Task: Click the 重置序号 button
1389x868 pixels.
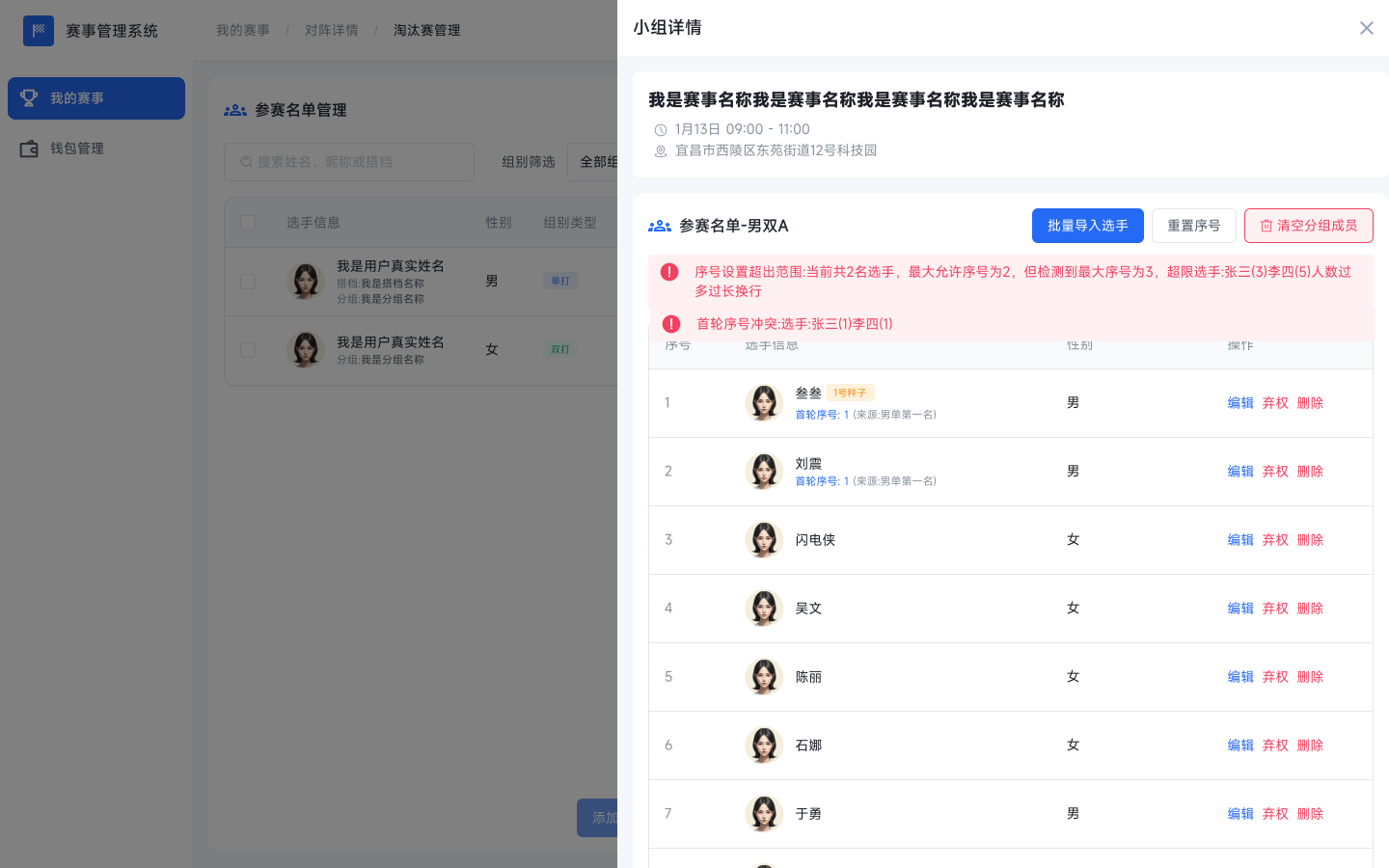Action: (1194, 226)
